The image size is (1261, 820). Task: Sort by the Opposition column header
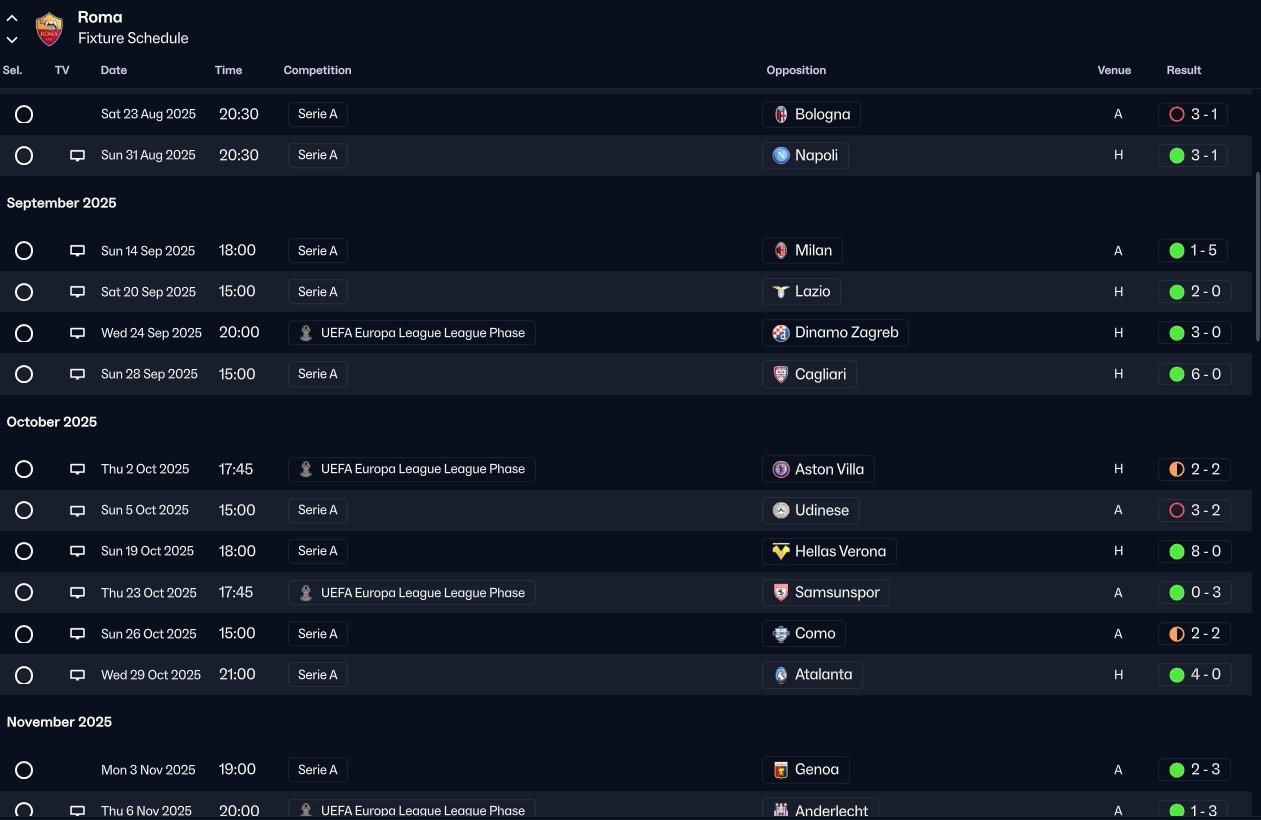coord(796,70)
